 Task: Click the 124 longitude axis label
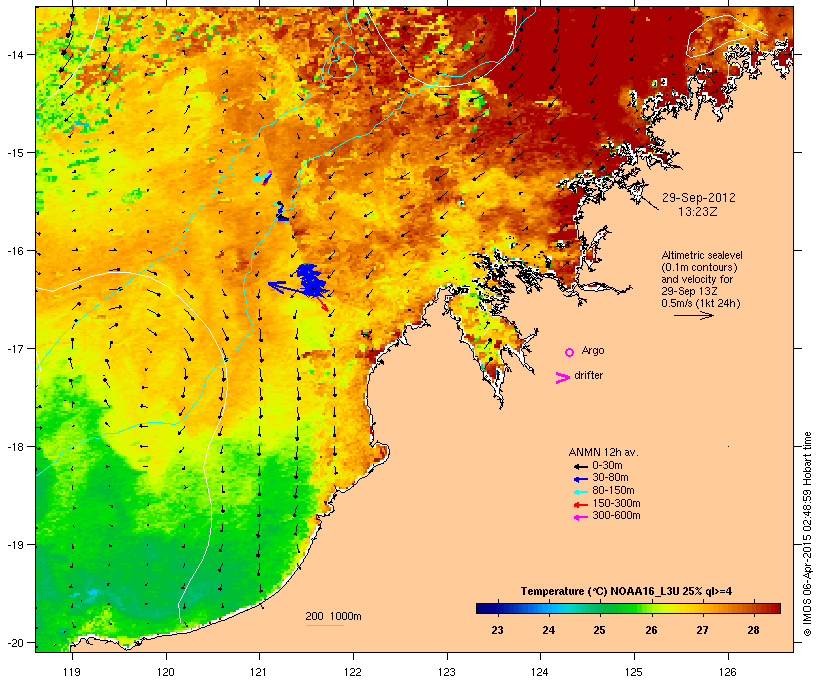pyautogui.click(x=540, y=672)
